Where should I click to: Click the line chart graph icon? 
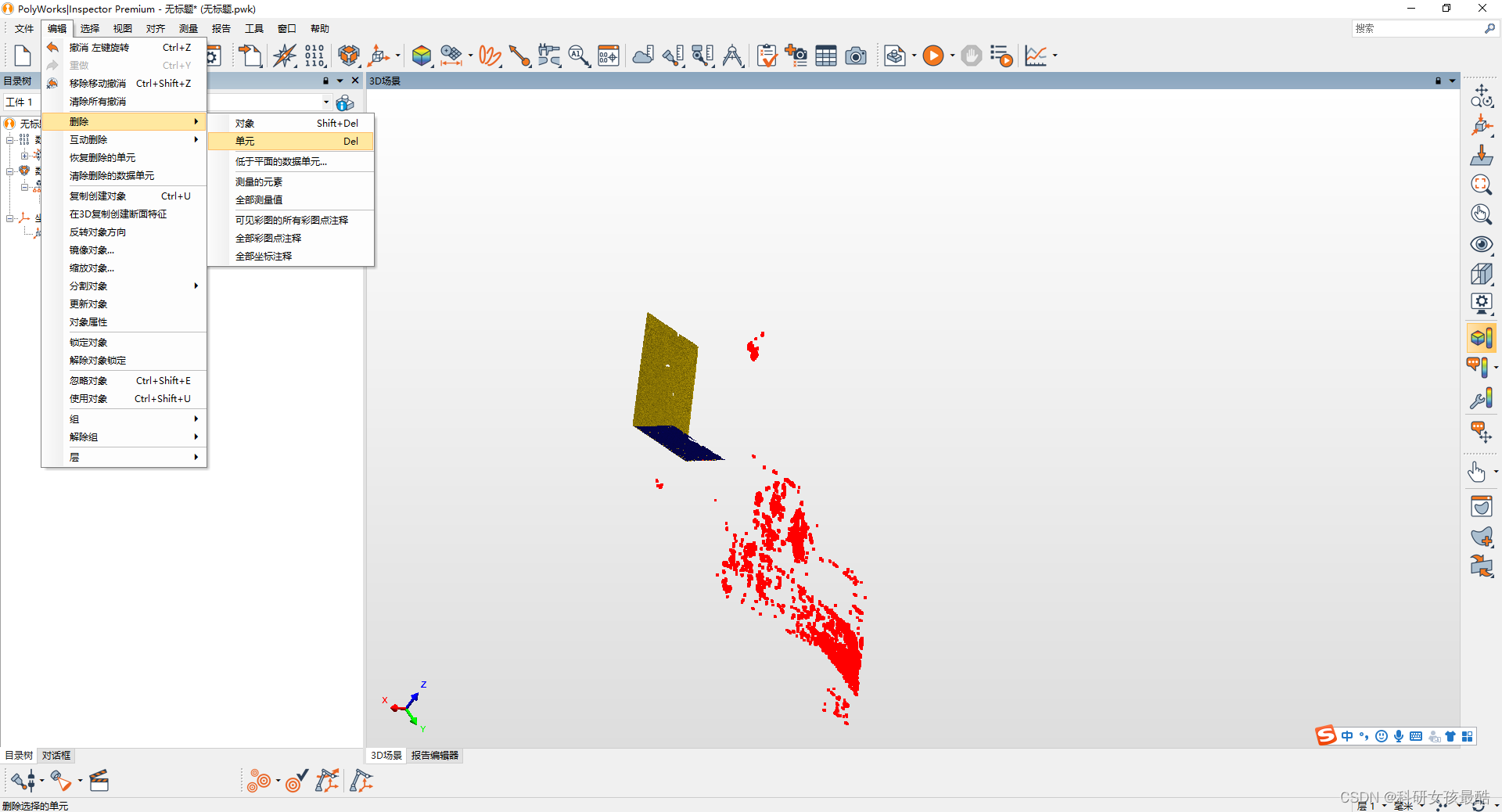tap(1036, 56)
